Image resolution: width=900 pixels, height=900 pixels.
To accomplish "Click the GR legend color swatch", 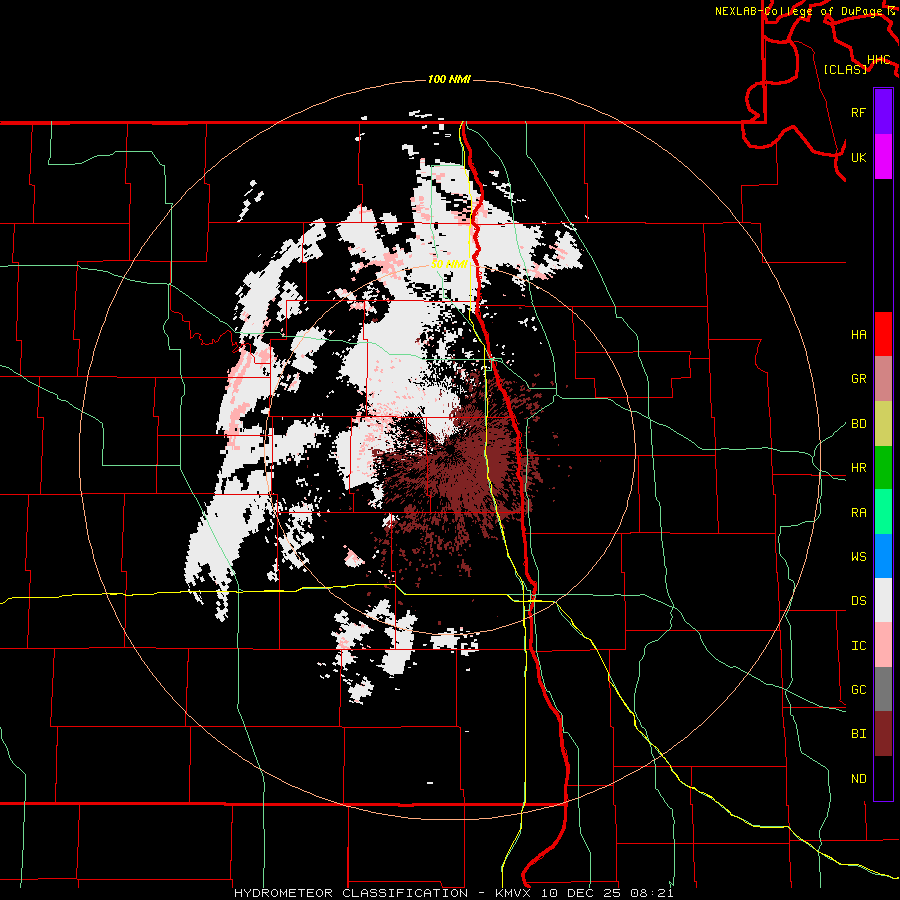I will [x=883, y=378].
